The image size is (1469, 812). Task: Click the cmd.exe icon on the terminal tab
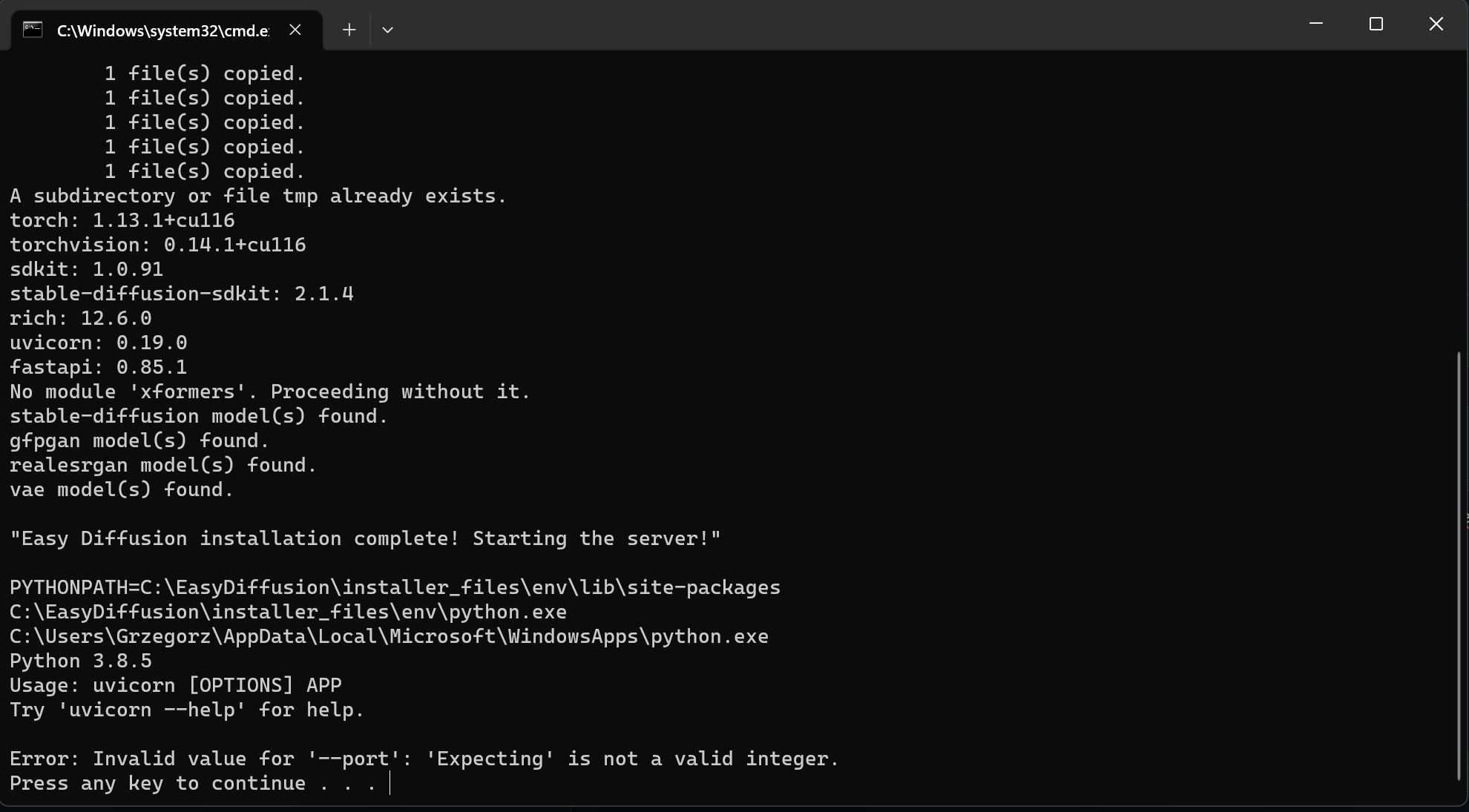(32, 30)
